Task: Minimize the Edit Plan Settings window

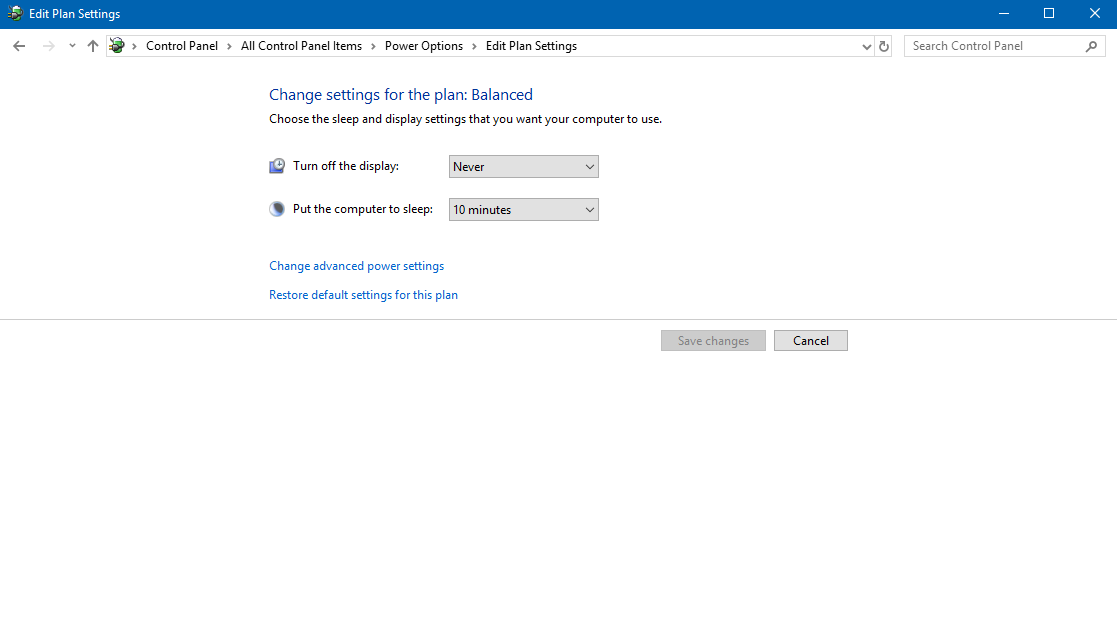Action: coord(1004,14)
